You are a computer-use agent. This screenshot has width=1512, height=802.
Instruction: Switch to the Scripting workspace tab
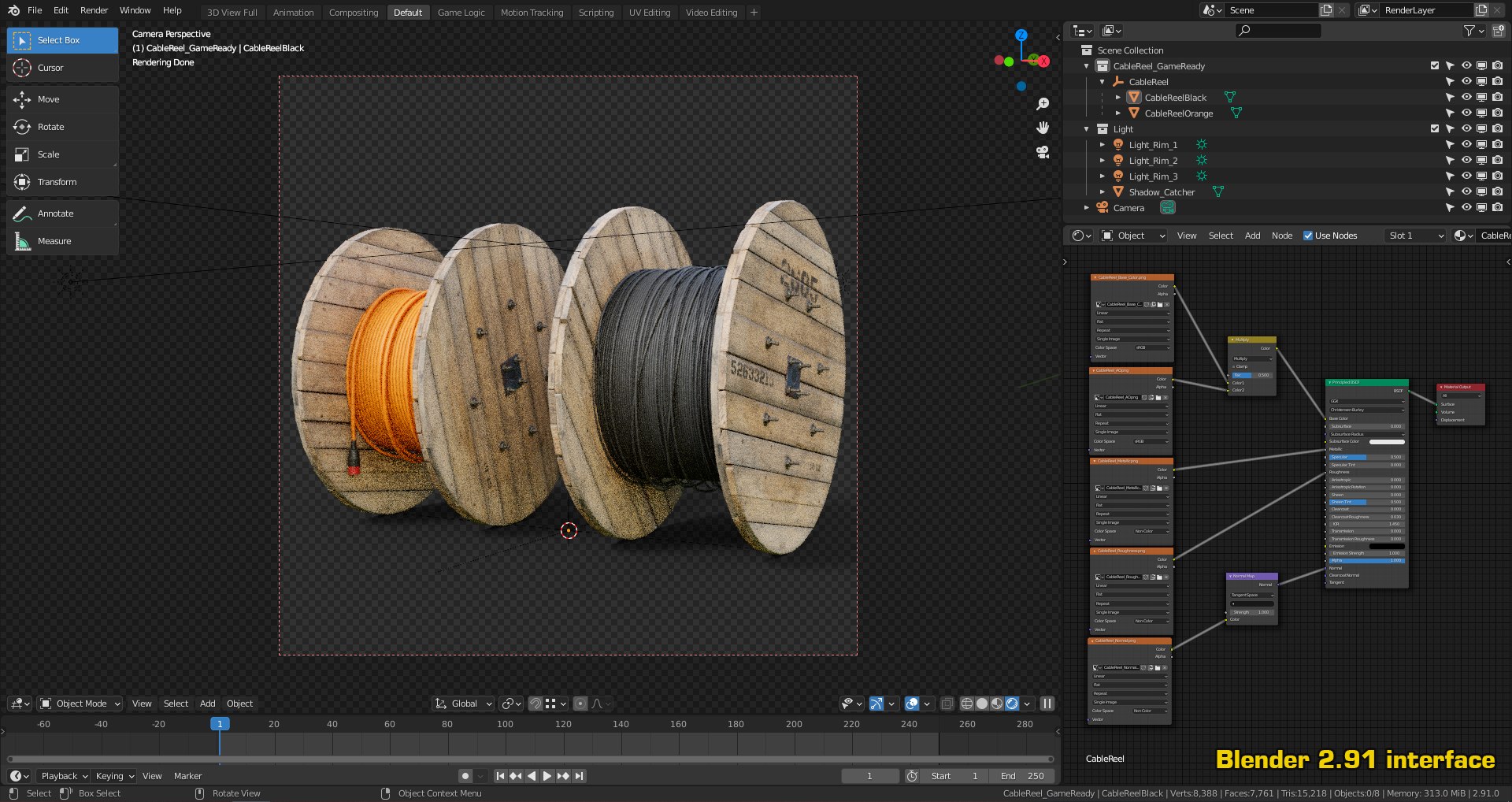(596, 13)
